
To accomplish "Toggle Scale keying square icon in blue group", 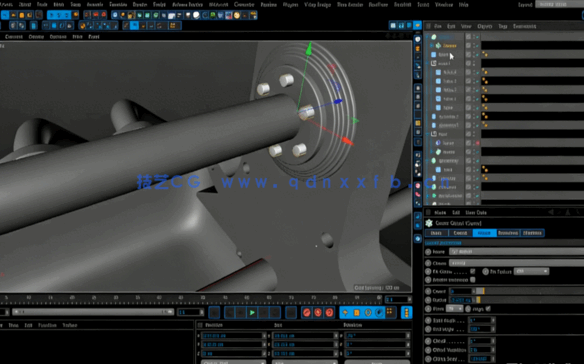I will tap(357, 312).
